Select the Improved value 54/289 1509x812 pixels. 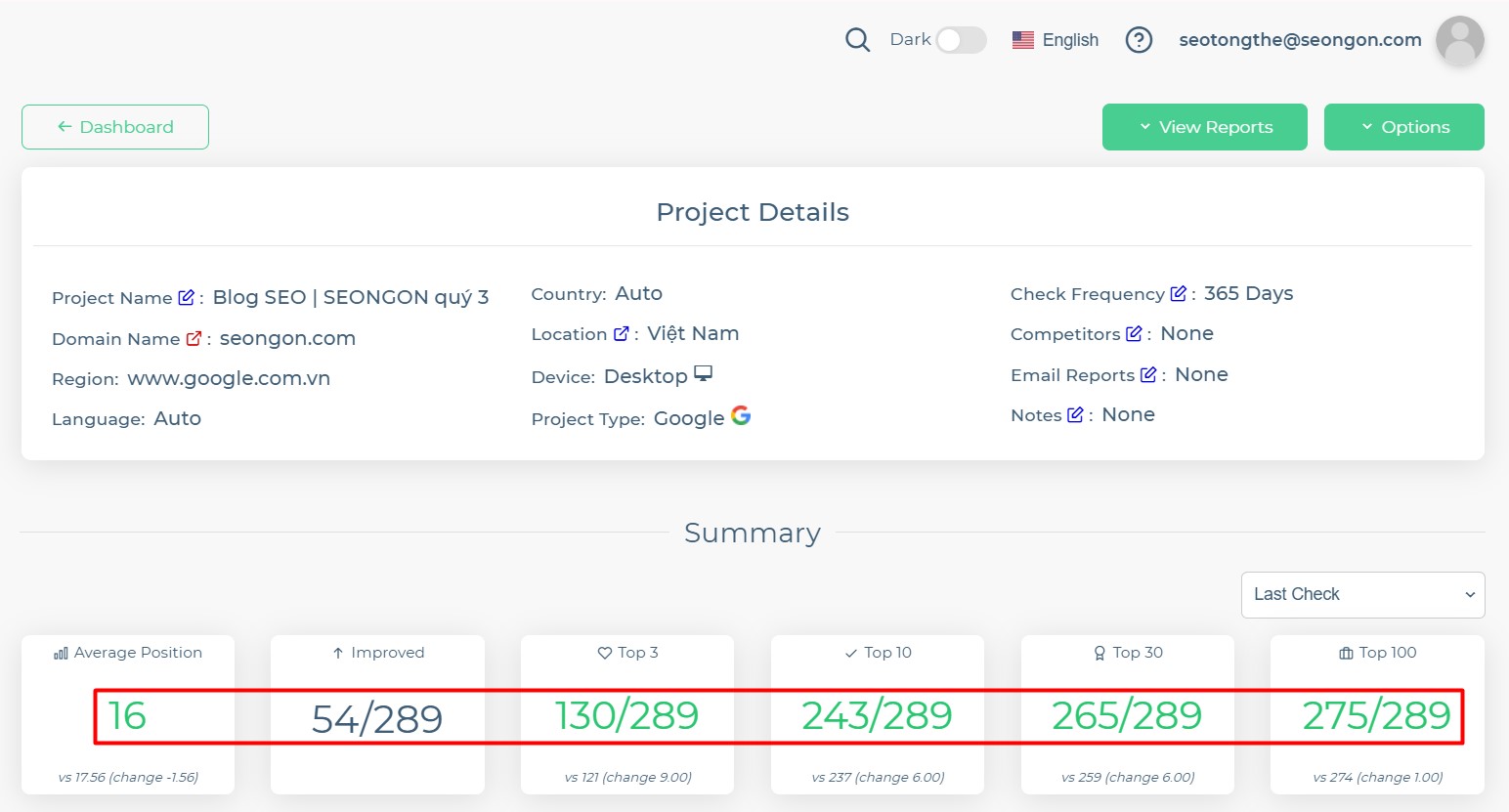tap(377, 720)
